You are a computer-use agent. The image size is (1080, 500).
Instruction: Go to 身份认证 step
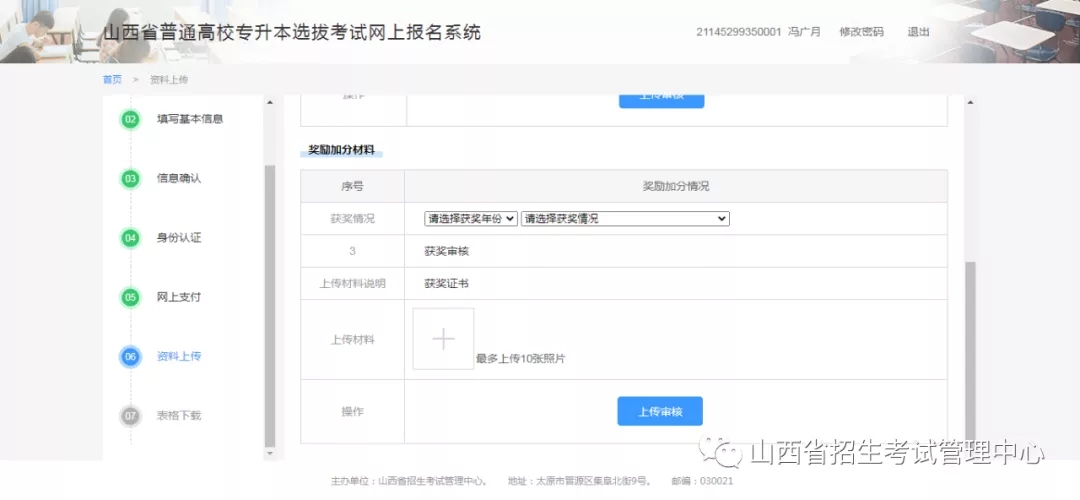pyautogui.click(x=179, y=238)
